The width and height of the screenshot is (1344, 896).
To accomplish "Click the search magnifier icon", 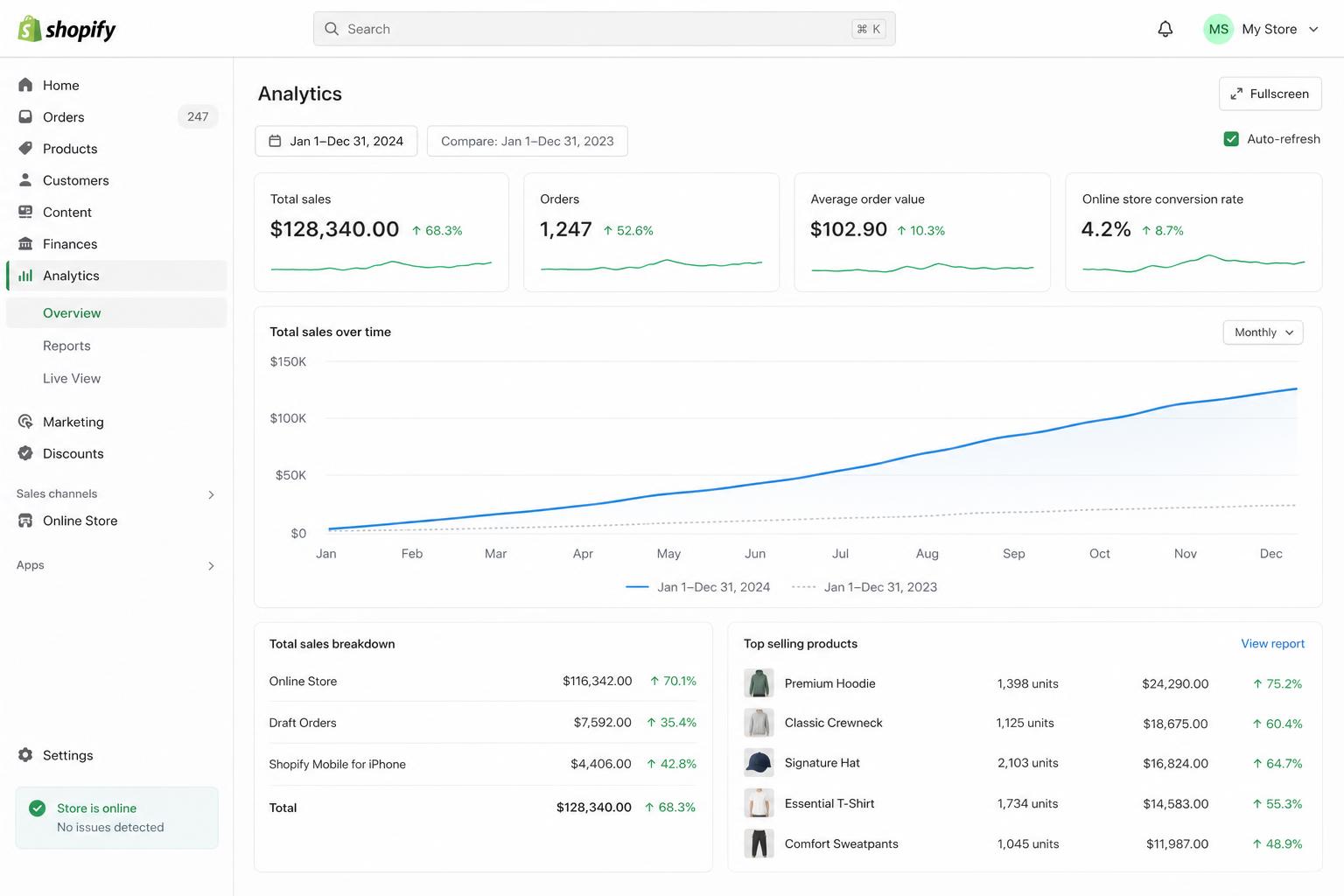I will click(x=332, y=29).
